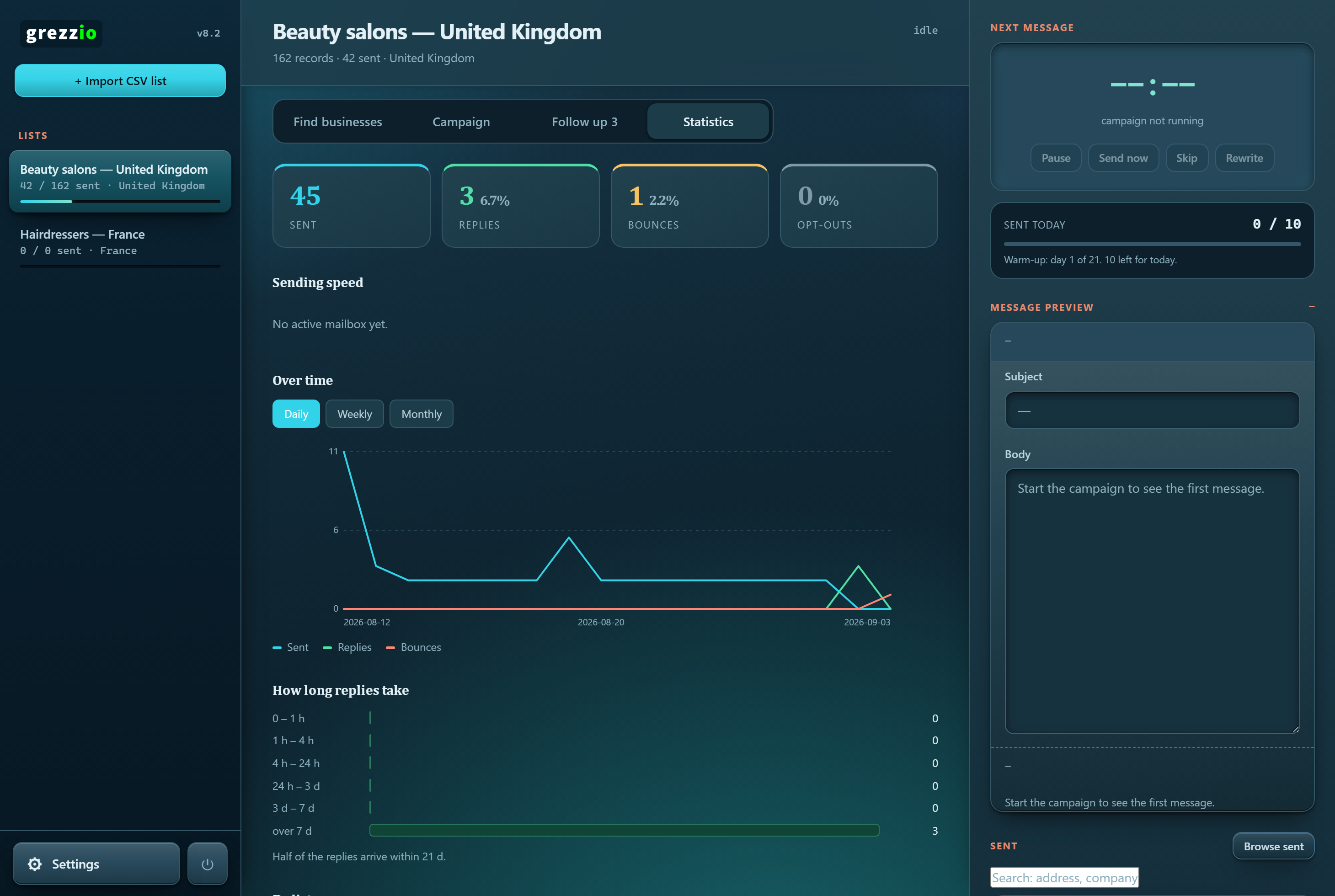Click Beauty salons list progress bar
The height and width of the screenshot is (896, 1335).
pyautogui.click(x=120, y=201)
